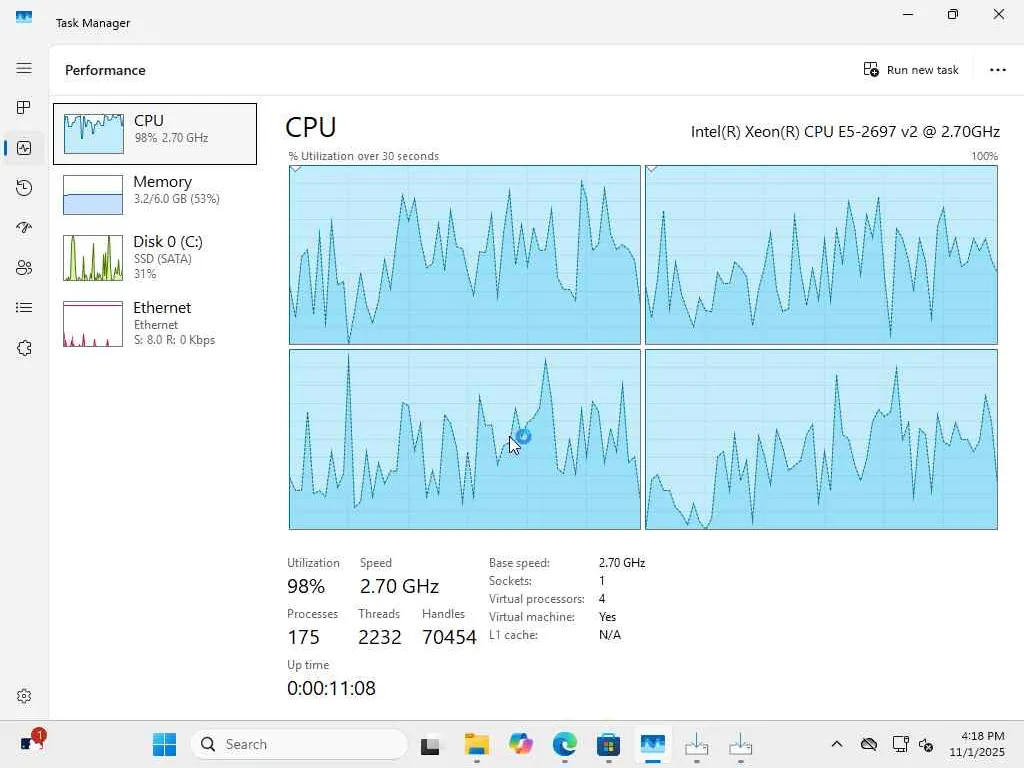Click '% Utilization over 30 seconds' label
The width and height of the screenshot is (1024, 768).
pyautogui.click(x=364, y=156)
